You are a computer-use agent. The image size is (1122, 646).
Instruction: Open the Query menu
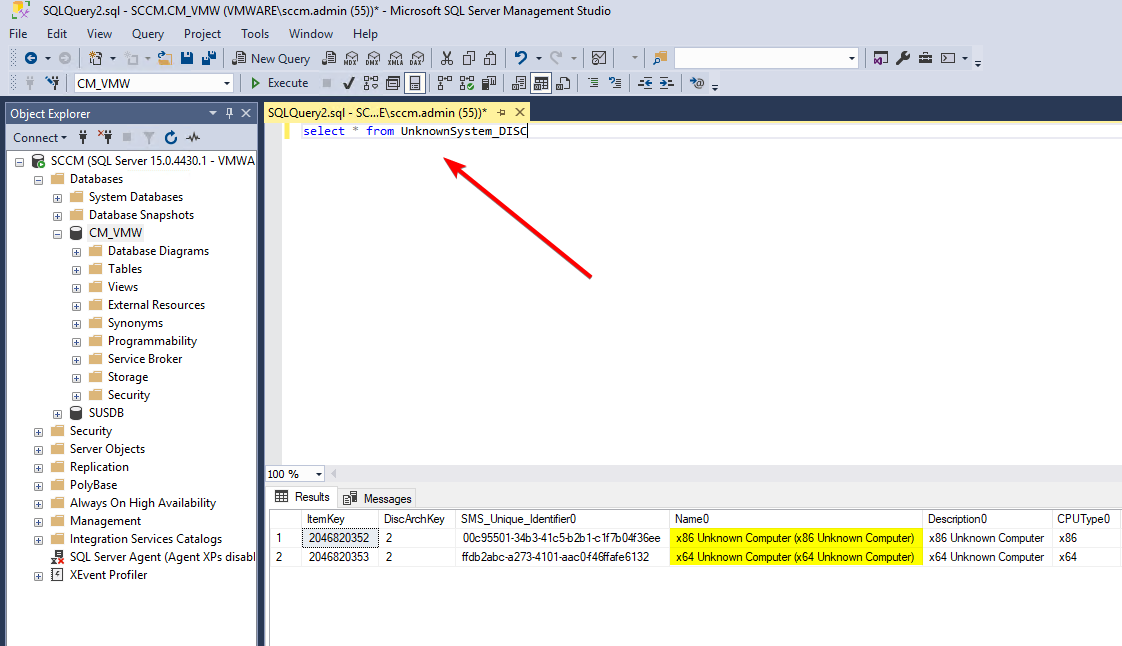coord(148,34)
